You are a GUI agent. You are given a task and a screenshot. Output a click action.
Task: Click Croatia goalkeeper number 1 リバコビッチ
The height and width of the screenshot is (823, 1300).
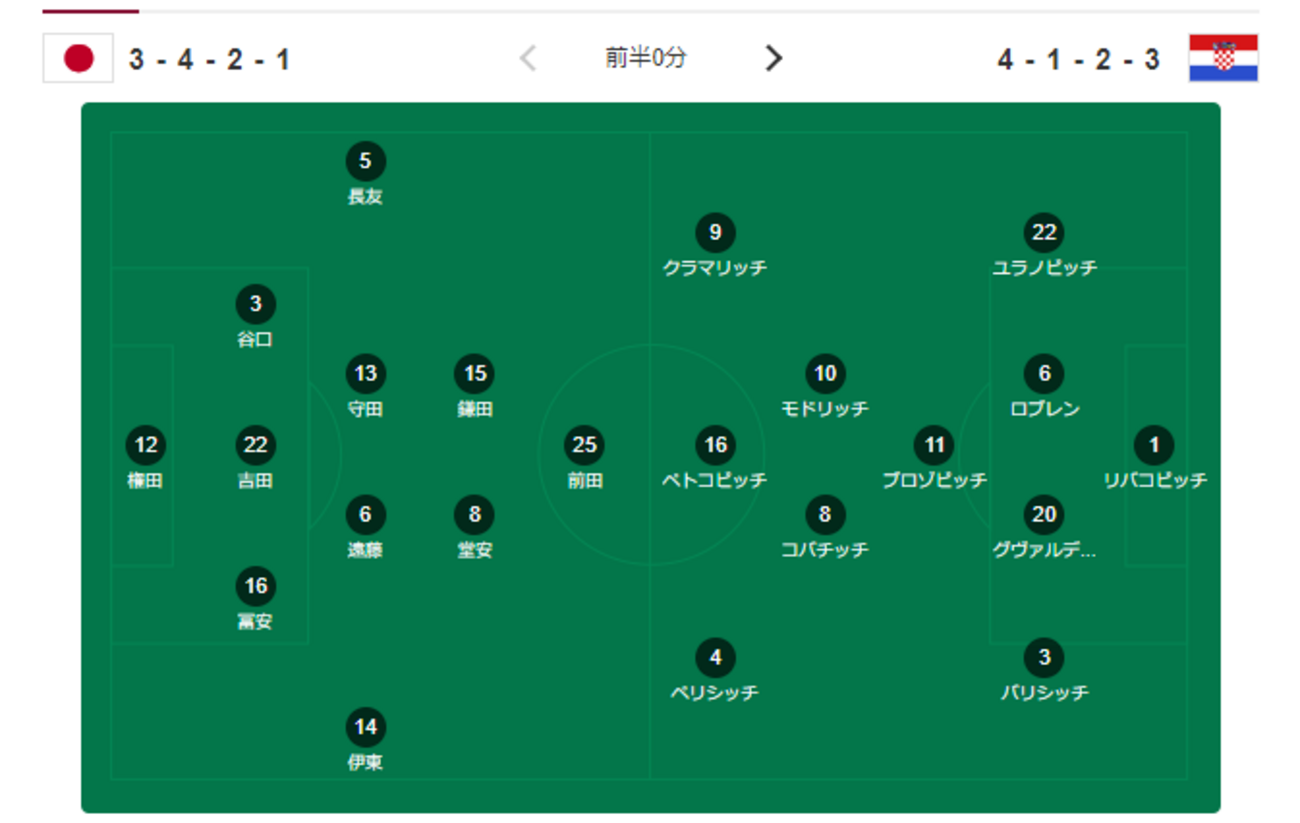pyautogui.click(x=1154, y=445)
